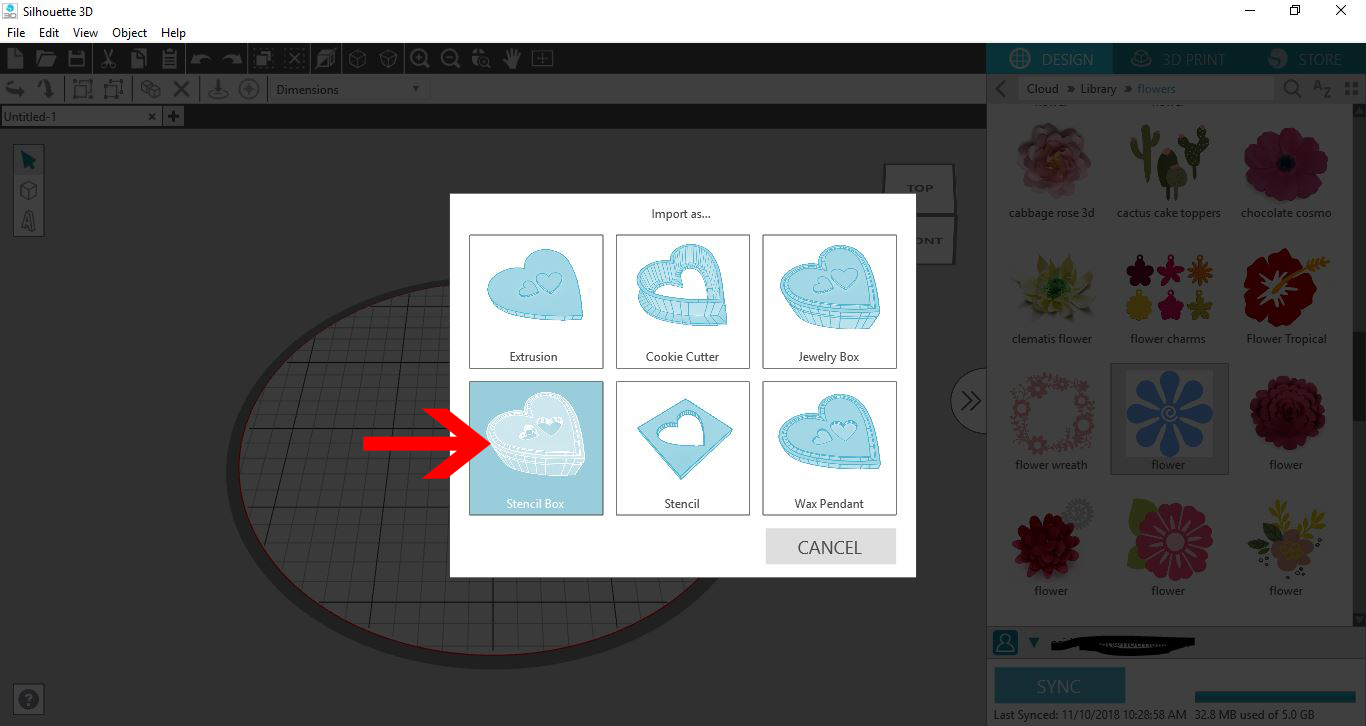Cancel the Import as dialog
The height and width of the screenshot is (726, 1366).
(x=830, y=547)
